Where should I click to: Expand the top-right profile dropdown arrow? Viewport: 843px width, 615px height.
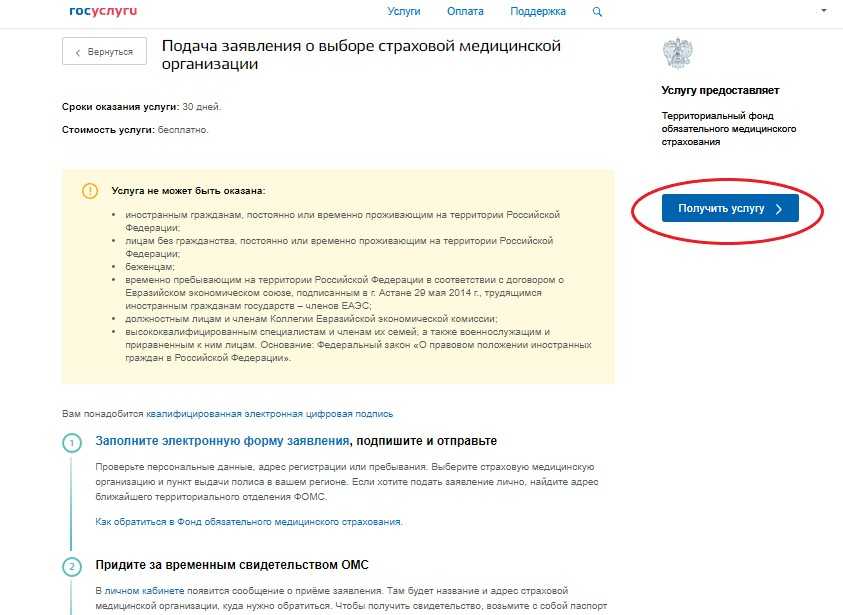[x=824, y=11]
